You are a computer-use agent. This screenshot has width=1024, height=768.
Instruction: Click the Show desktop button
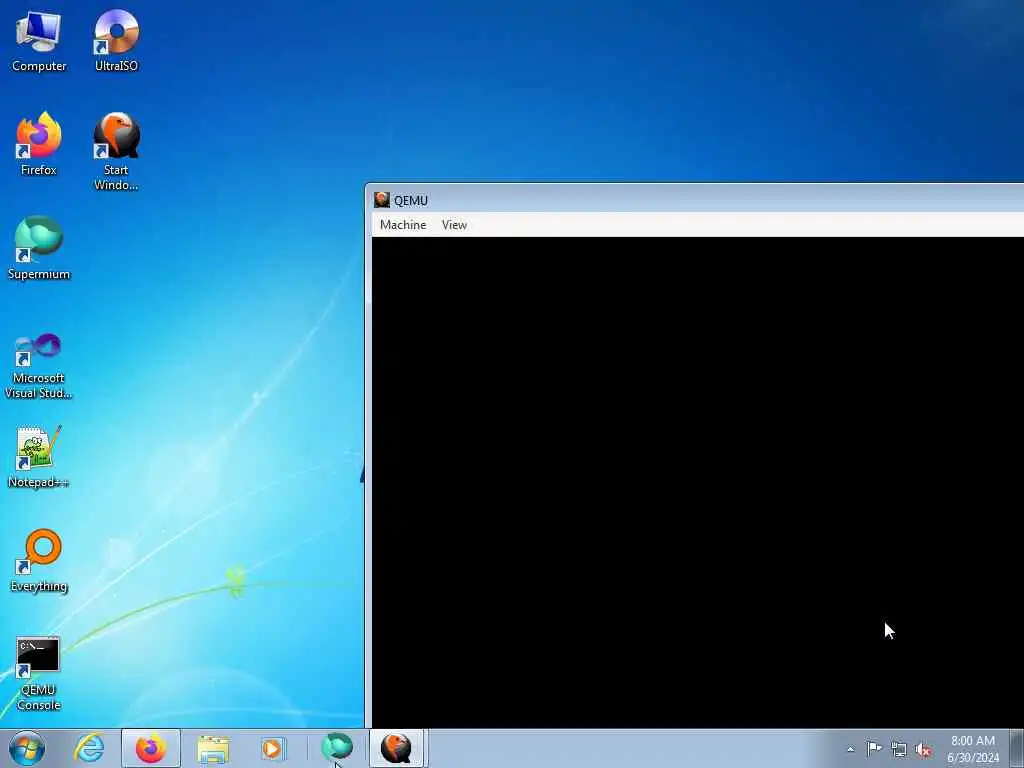click(x=1016, y=748)
